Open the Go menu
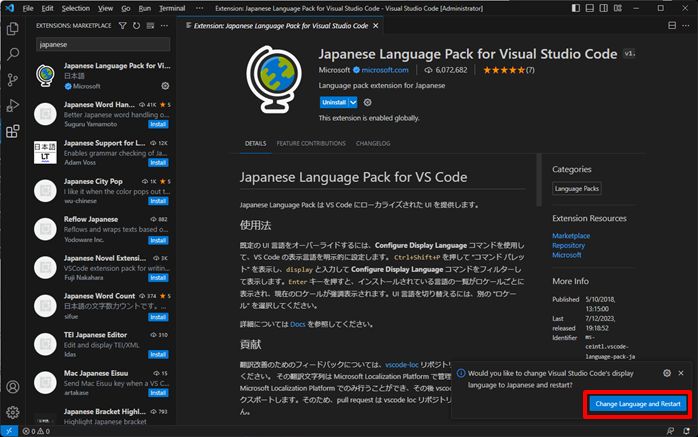 (126, 8)
